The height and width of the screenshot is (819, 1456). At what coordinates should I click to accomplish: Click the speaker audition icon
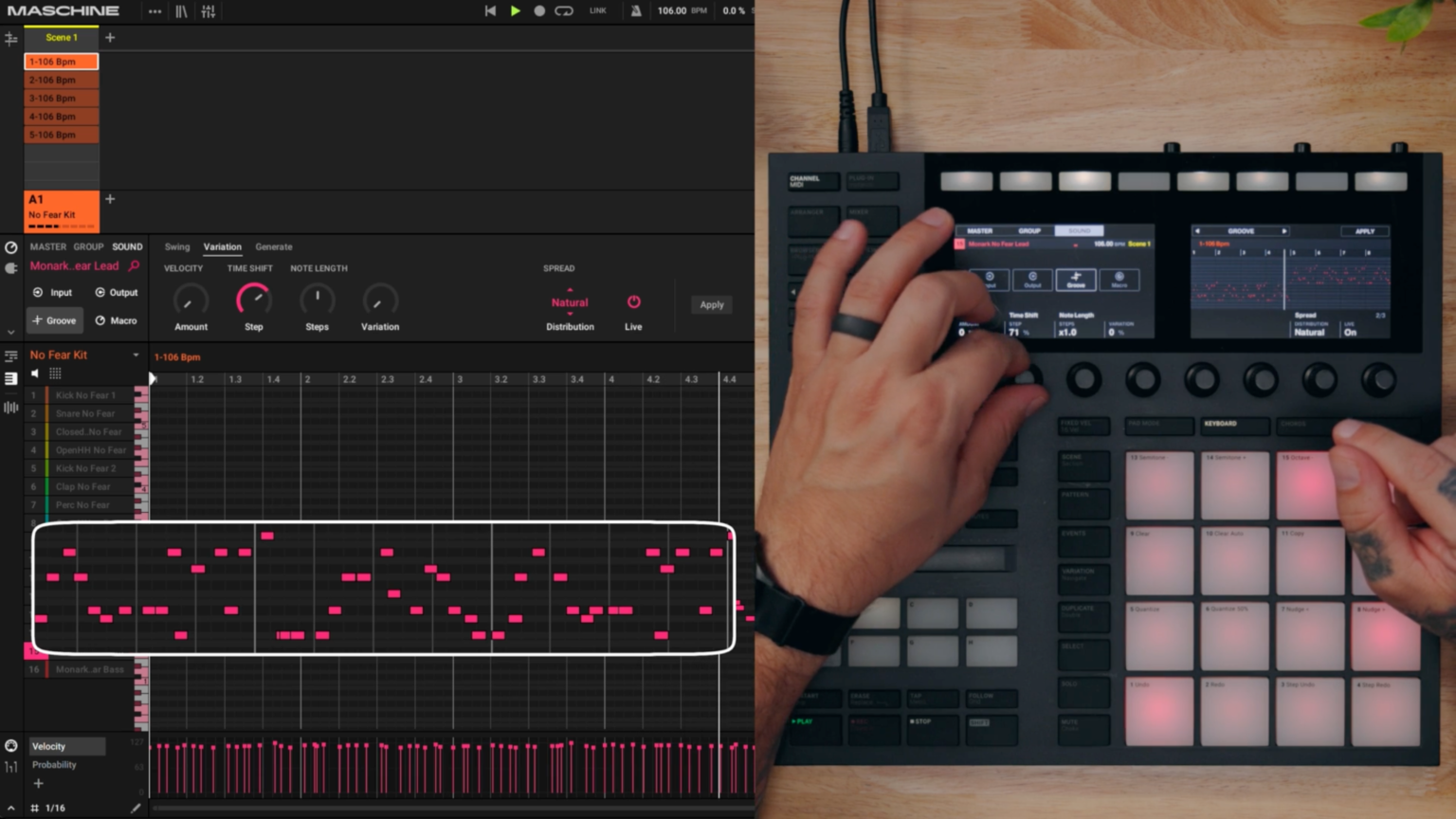(x=35, y=373)
